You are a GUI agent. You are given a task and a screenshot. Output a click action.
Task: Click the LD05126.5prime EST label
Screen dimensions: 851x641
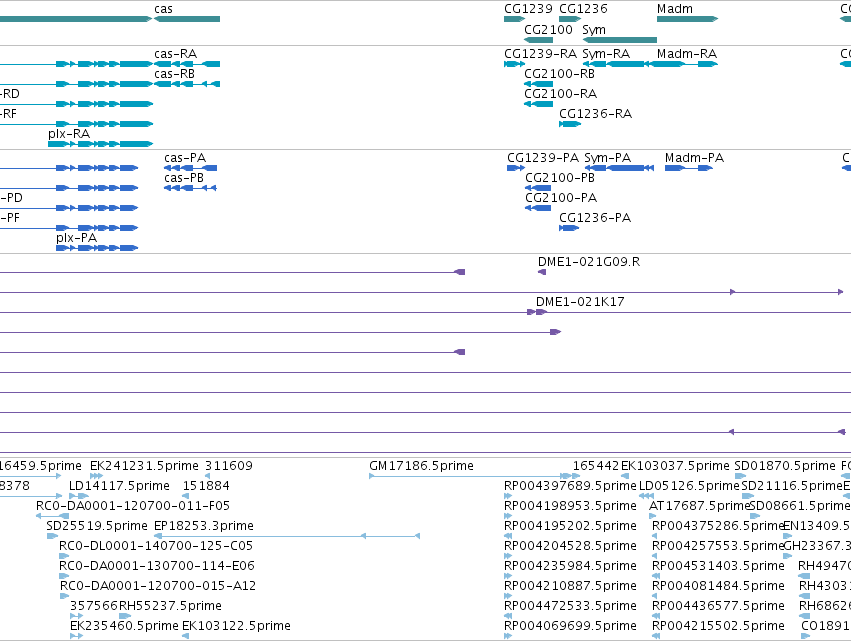(x=689, y=486)
